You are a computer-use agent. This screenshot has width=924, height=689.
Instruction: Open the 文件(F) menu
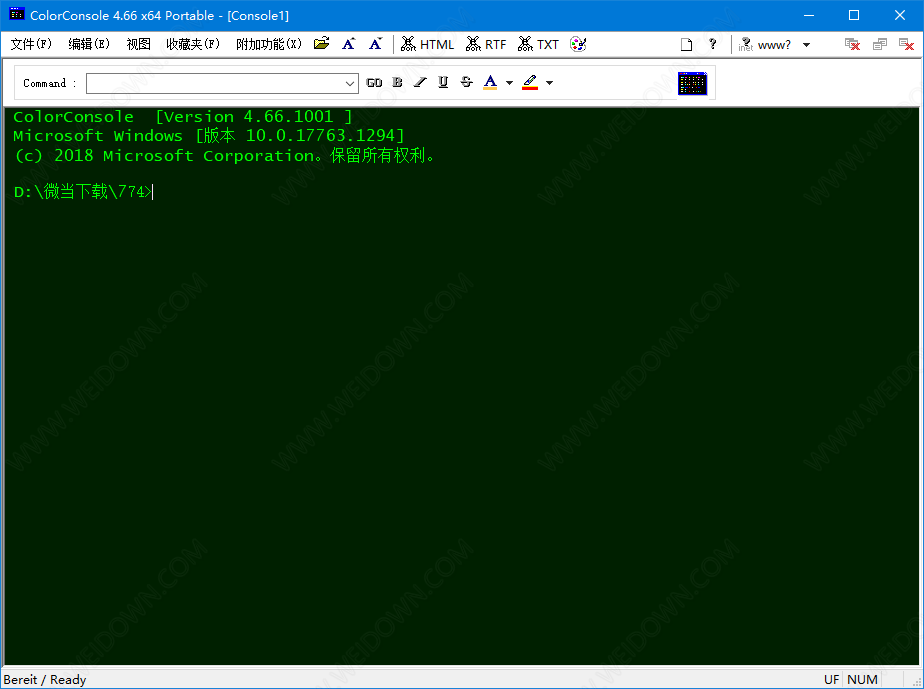(x=31, y=44)
